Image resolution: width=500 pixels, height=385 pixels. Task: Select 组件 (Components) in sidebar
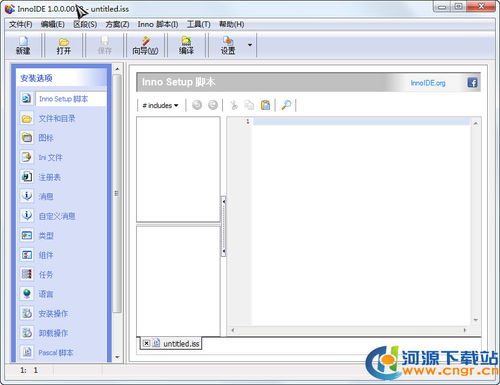click(x=46, y=255)
